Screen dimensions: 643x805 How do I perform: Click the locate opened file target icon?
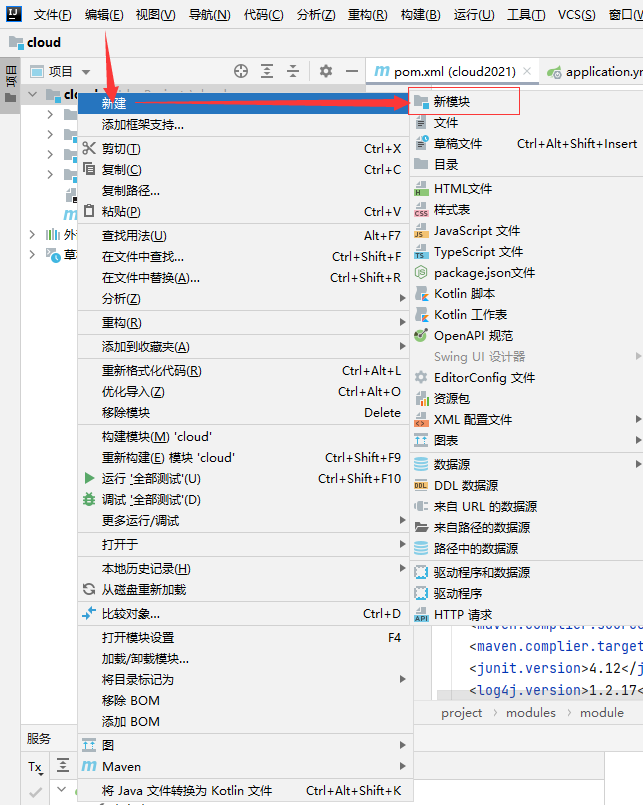click(x=240, y=71)
